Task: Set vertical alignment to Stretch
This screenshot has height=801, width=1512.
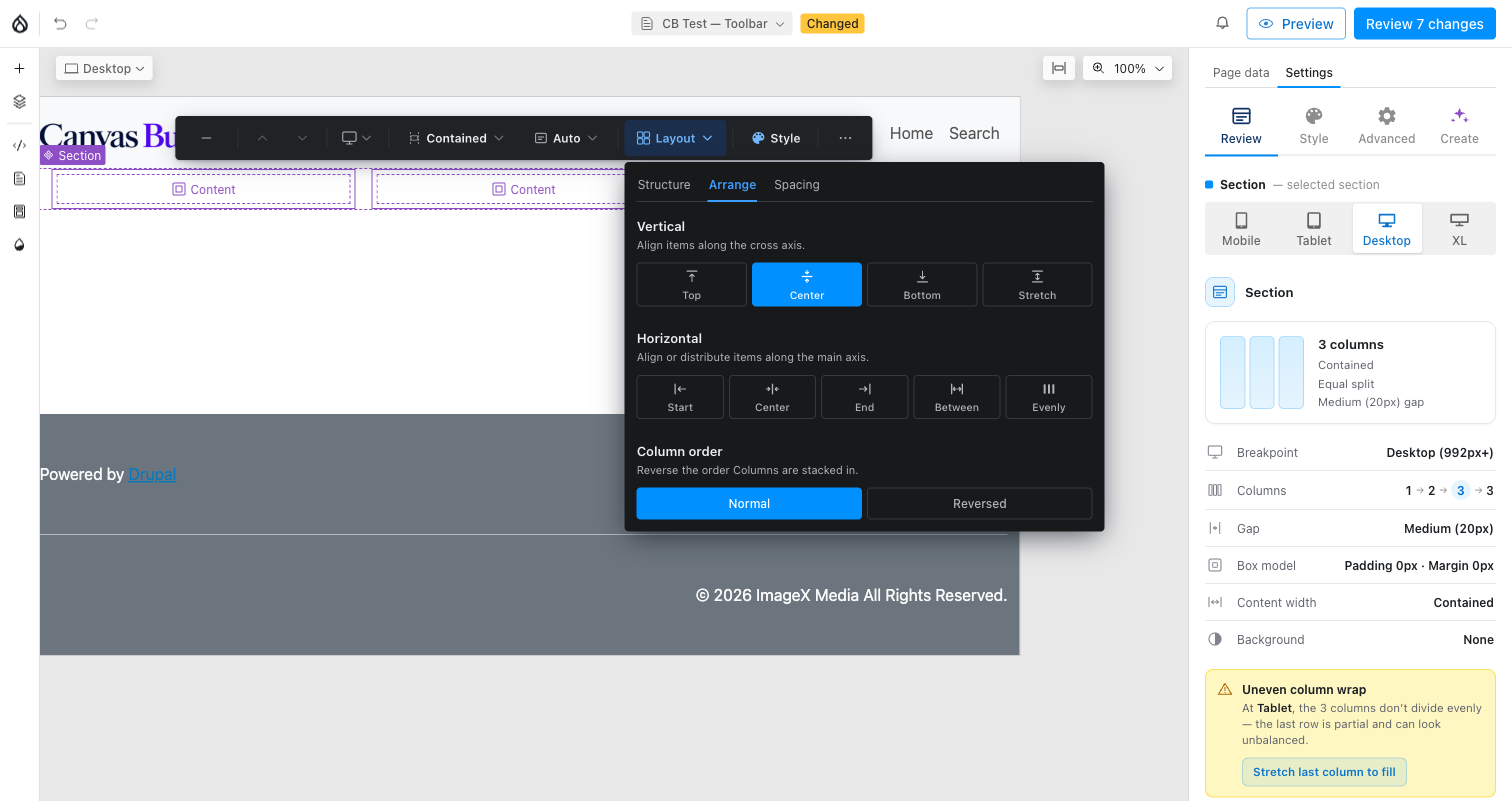Action: [1037, 284]
